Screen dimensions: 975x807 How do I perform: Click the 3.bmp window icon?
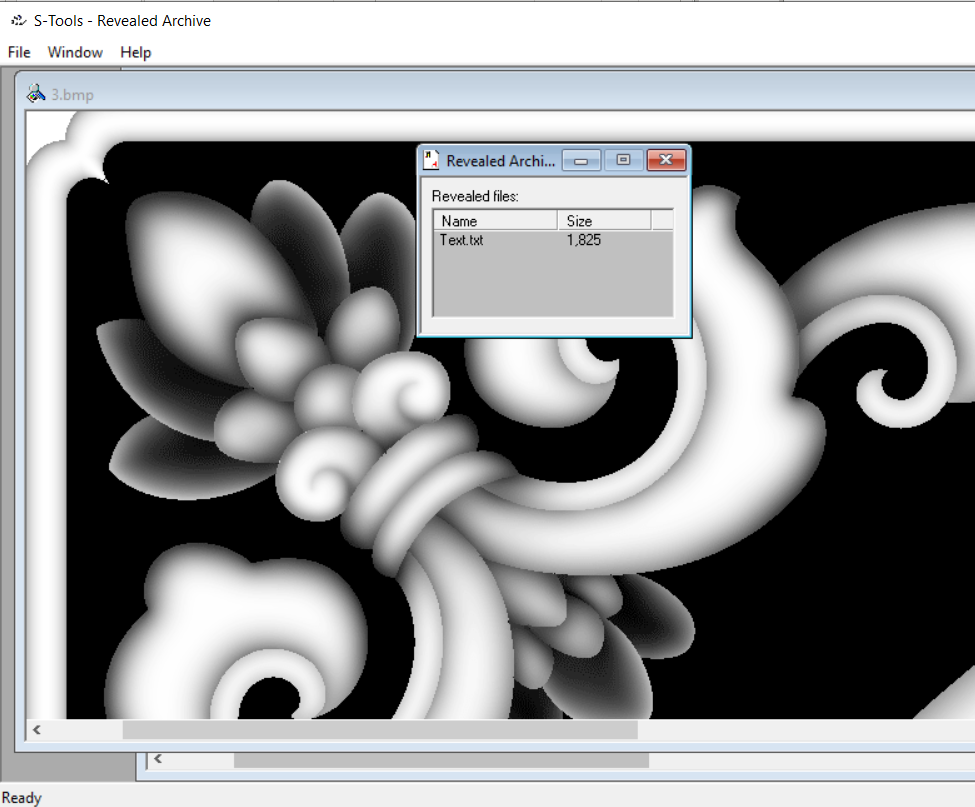tap(36, 94)
